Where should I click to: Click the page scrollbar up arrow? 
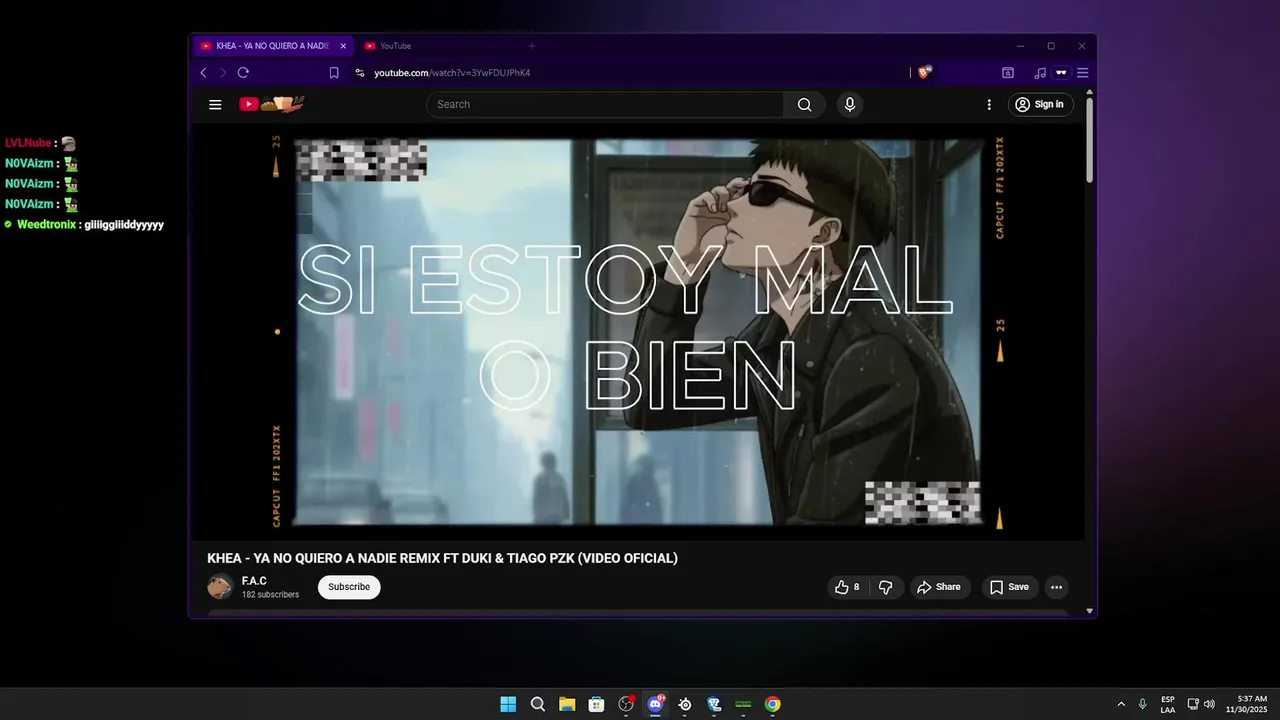click(1090, 92)
